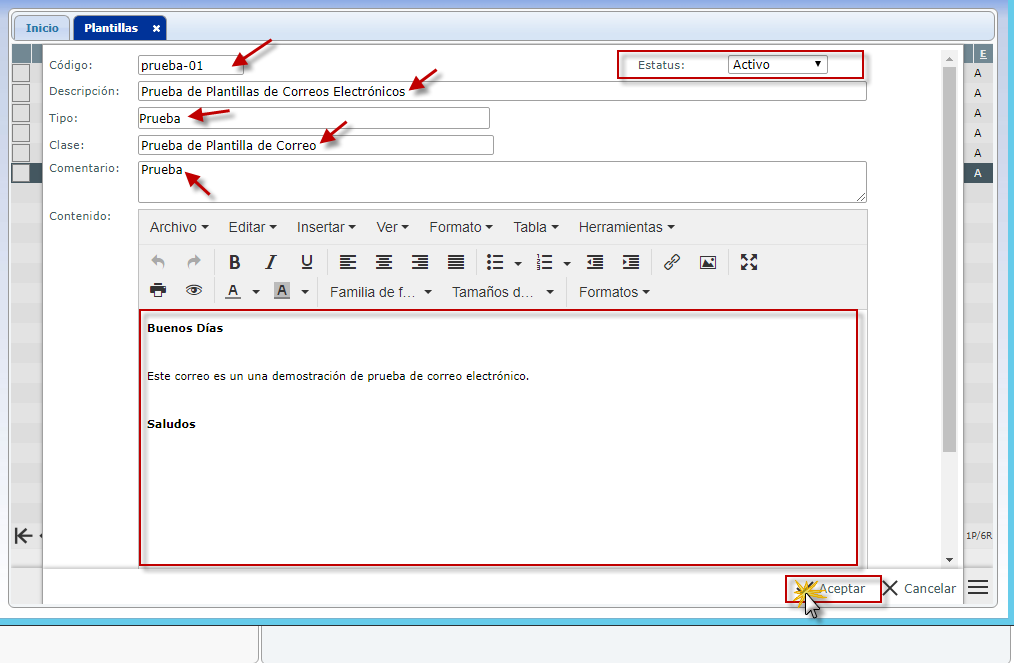This screenshot has height=663, width=1014.
Task: Open the Insertar menu
Action: tap(326, 227)
